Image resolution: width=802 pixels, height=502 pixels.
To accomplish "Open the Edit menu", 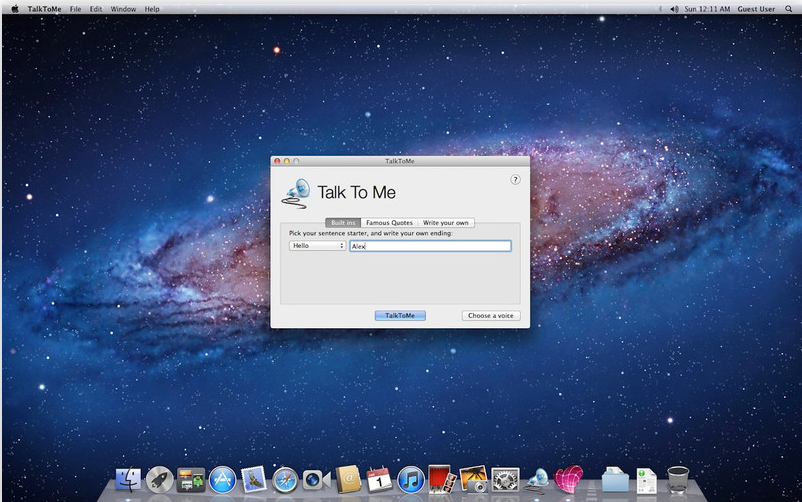I will coord(96,9).
